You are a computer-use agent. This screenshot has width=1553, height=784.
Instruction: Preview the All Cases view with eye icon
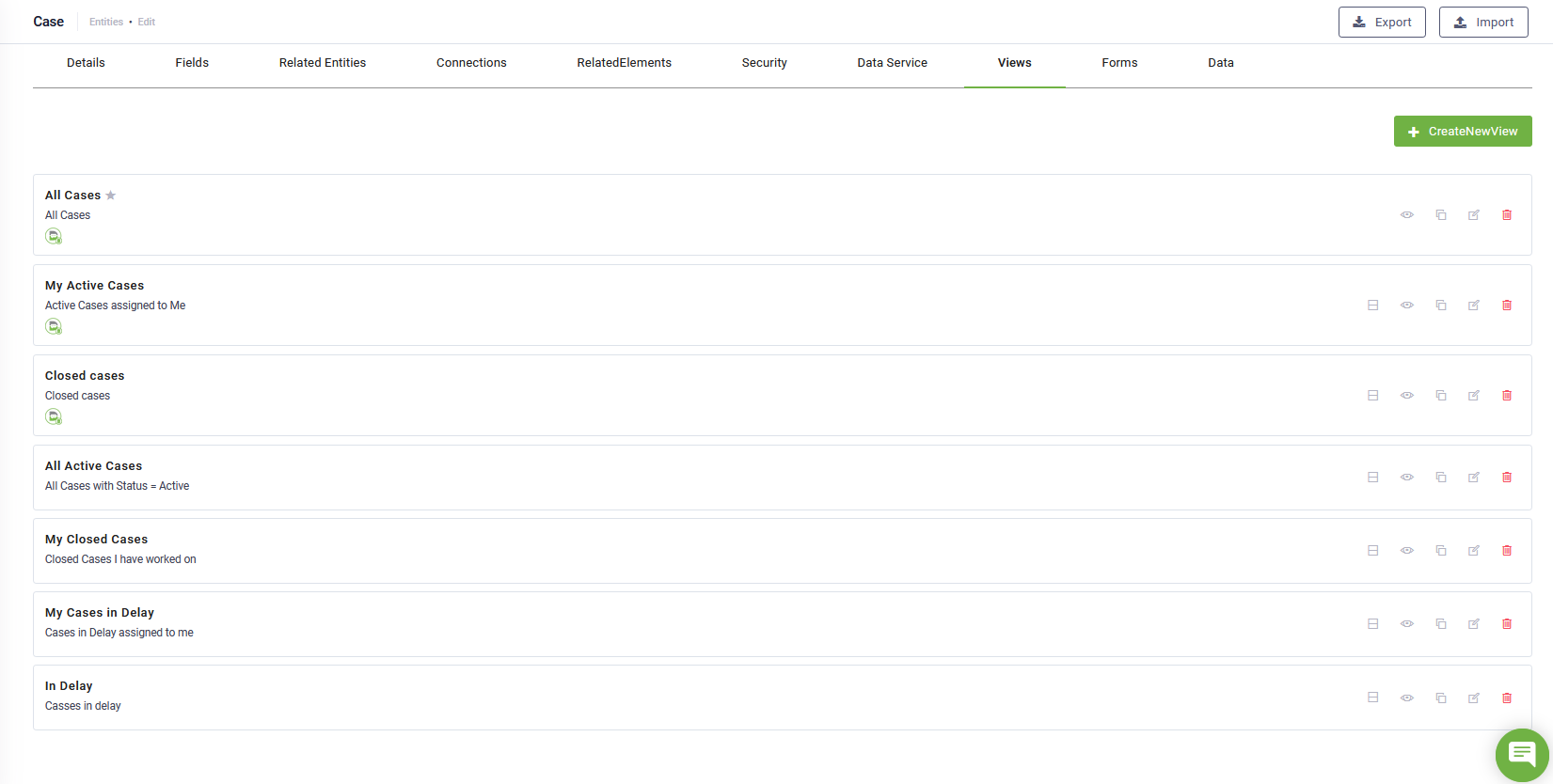1407,215
